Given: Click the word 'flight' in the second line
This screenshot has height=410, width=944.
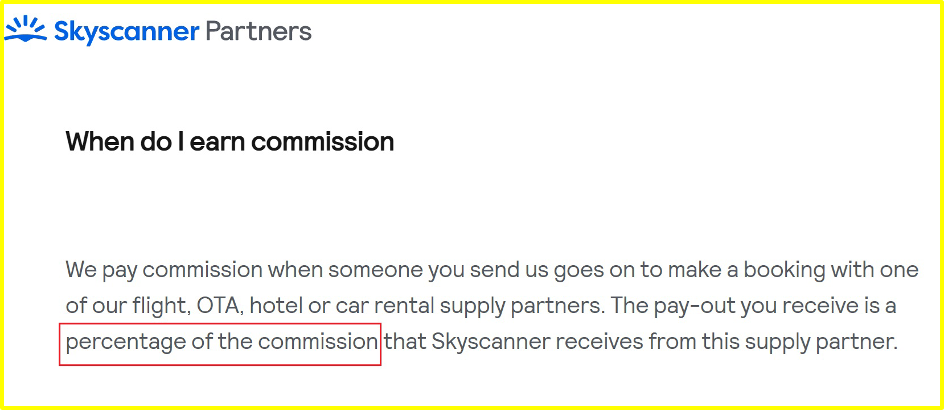Looking at the screenshot, I should [x=160, y=308].
